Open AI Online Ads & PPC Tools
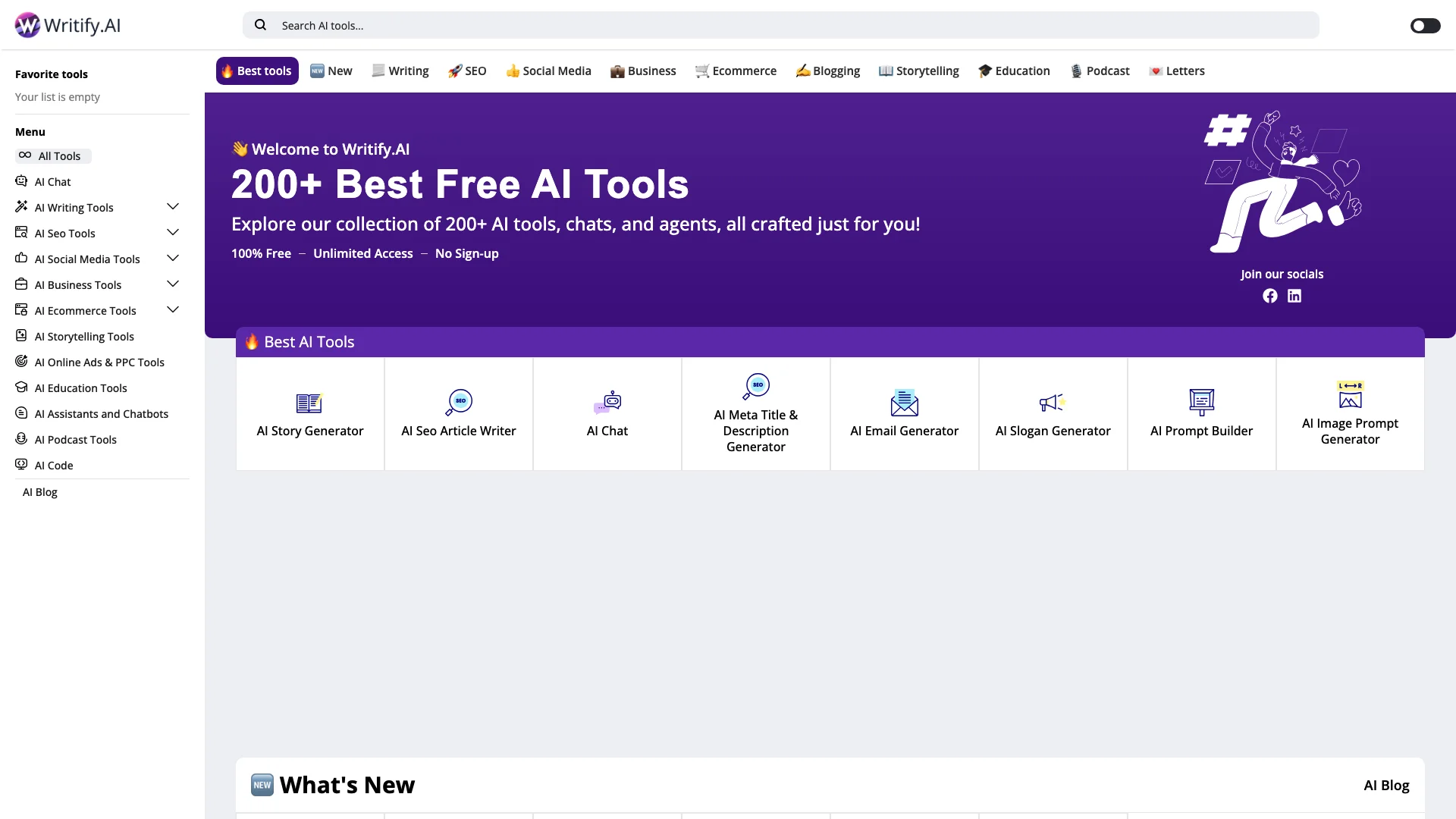This screenshot has height=819, width=1456. tap(99, 362)
